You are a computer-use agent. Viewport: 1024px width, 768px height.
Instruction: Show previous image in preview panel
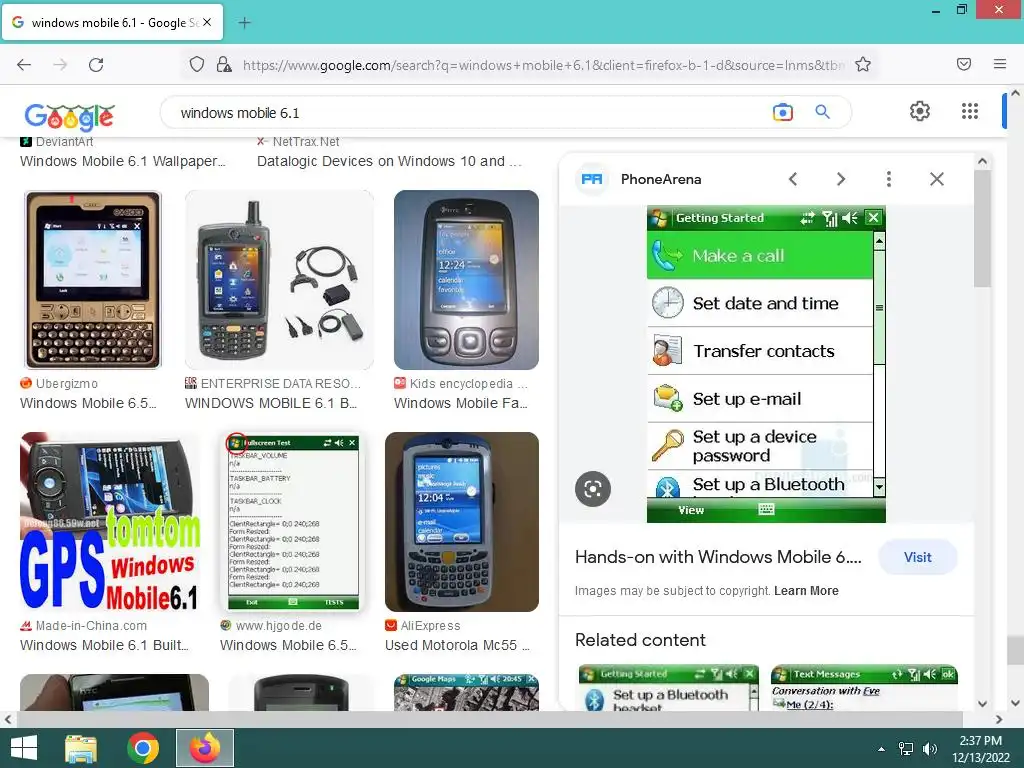(x=793, y=179)
